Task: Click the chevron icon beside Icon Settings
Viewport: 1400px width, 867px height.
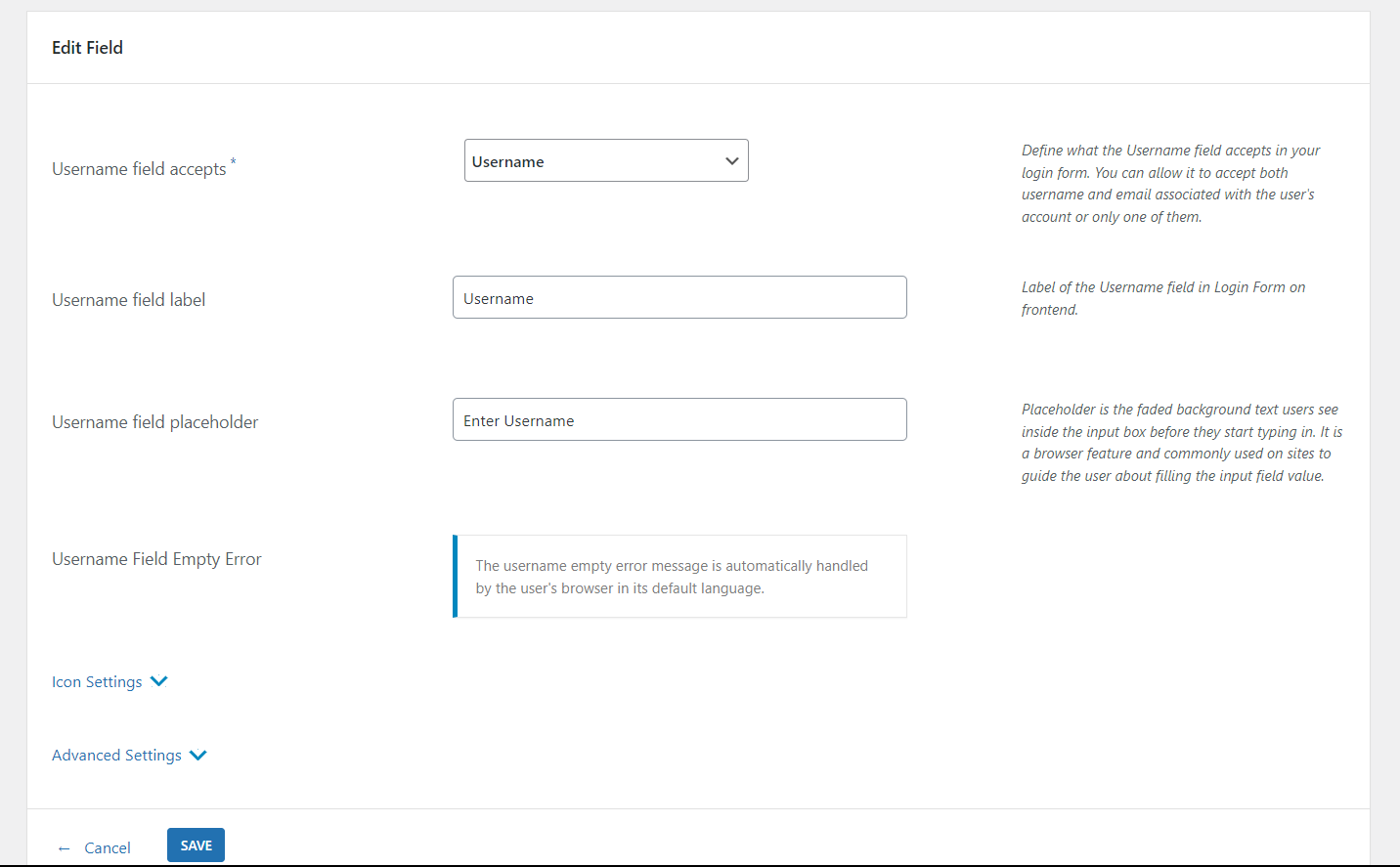Action: [x=159, y=681]
